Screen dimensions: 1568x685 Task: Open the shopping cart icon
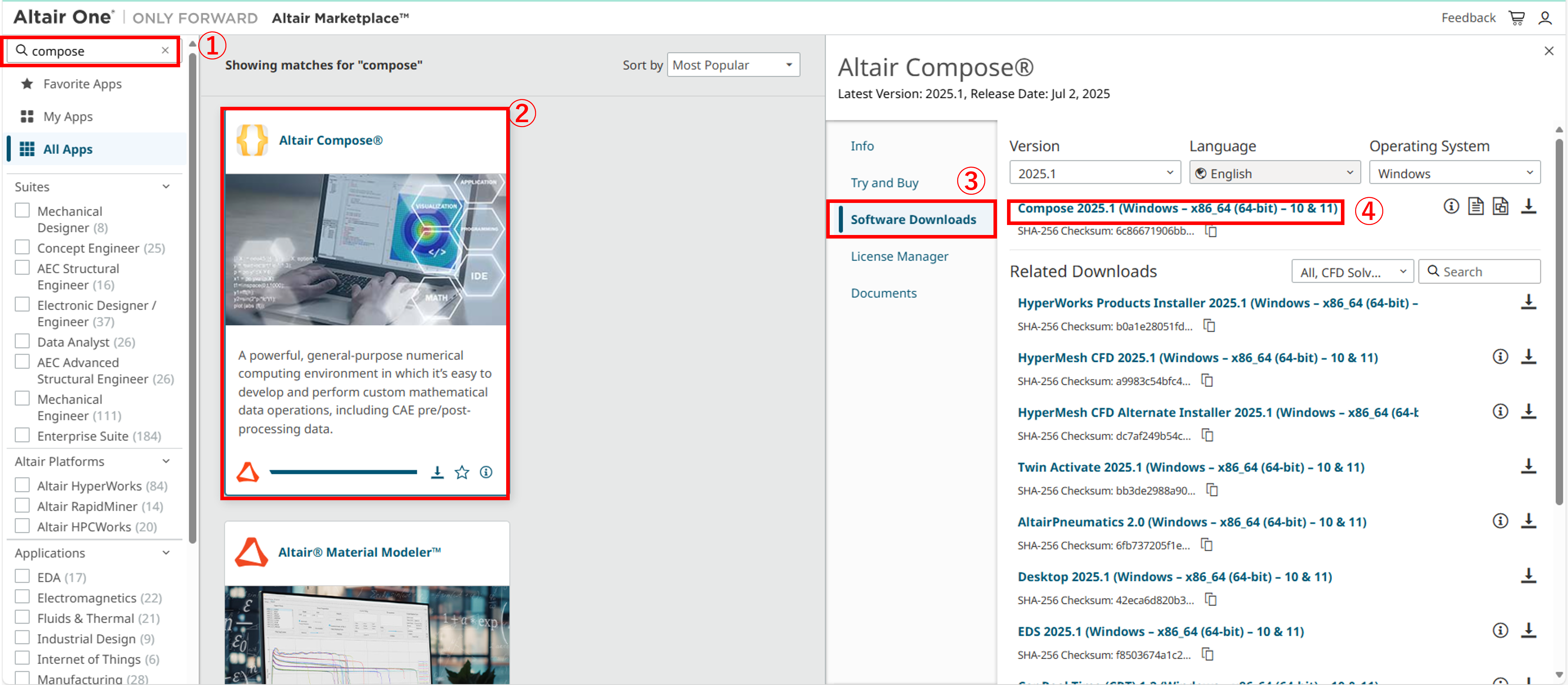click(x=1516, y=18)
